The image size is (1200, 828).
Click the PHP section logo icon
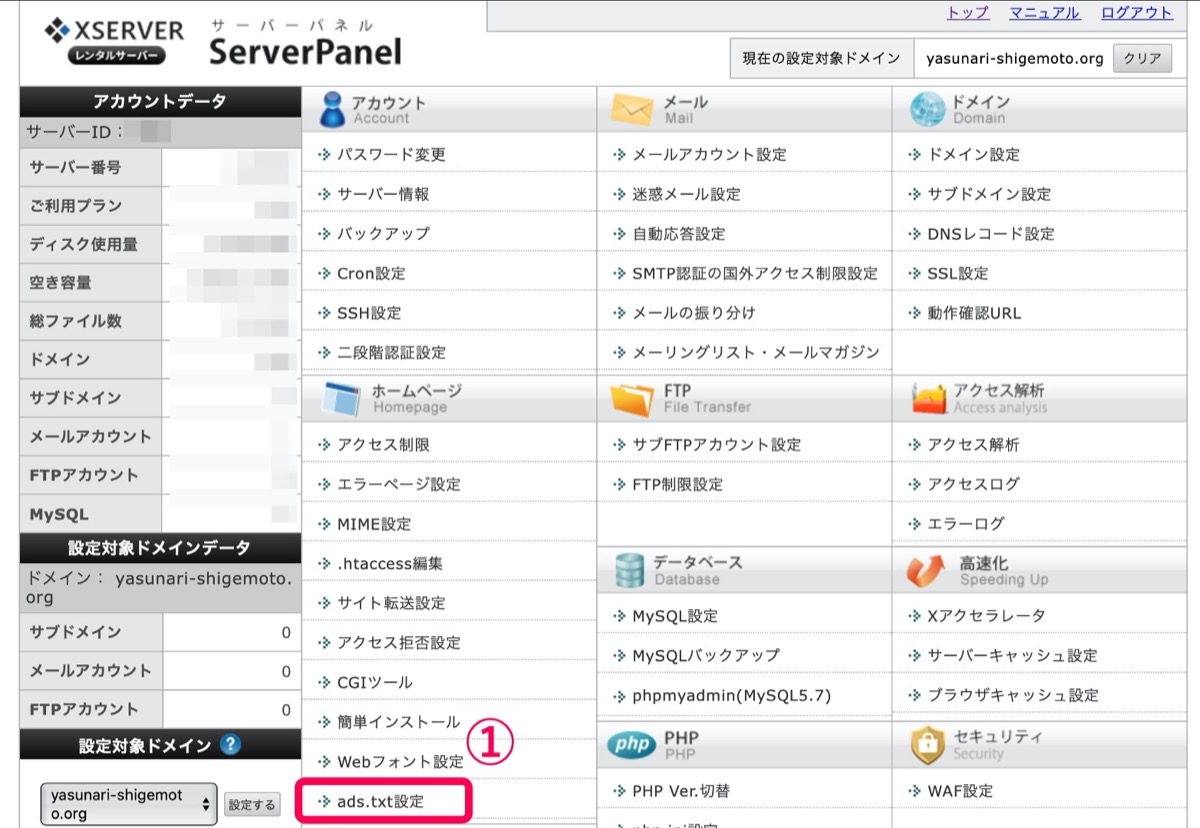point(631,745)
